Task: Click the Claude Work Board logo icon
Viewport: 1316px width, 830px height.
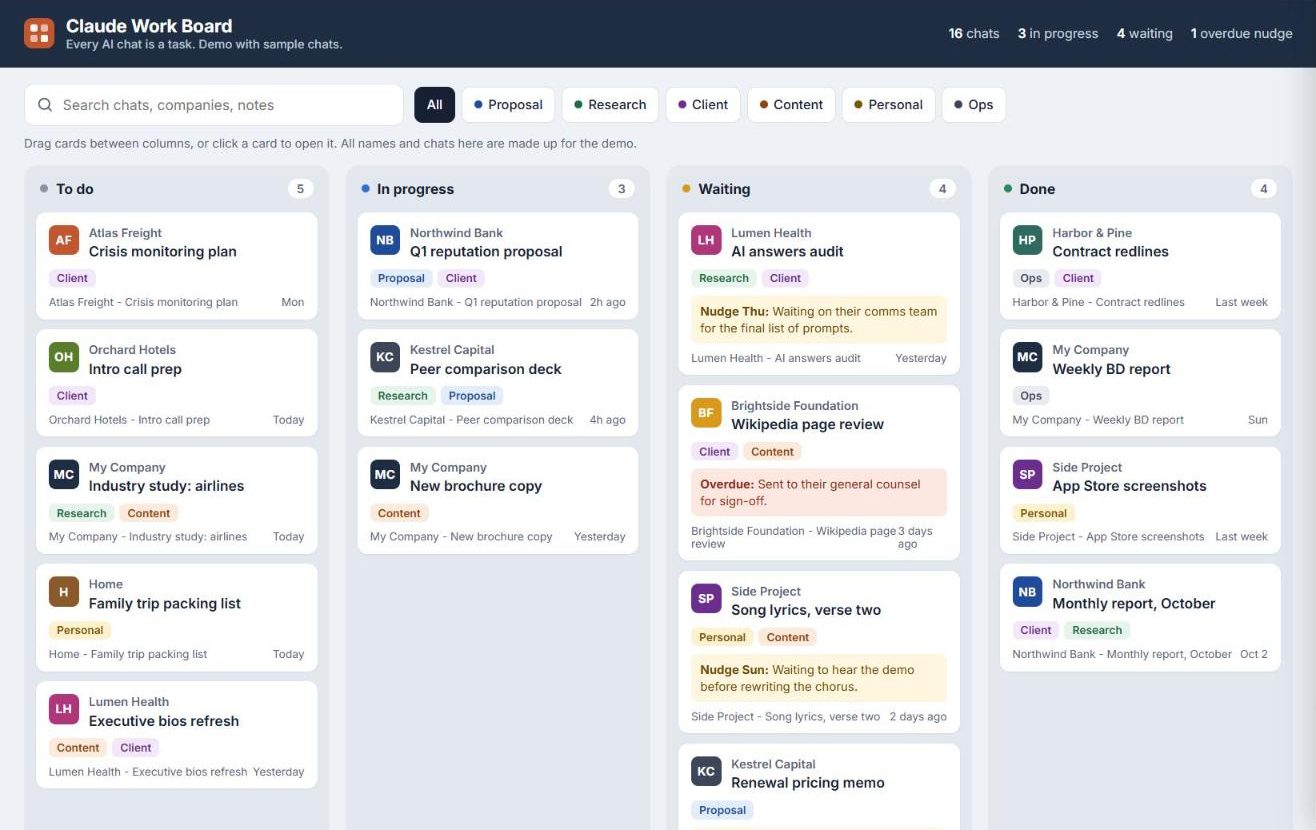Action: coord(39,33)
